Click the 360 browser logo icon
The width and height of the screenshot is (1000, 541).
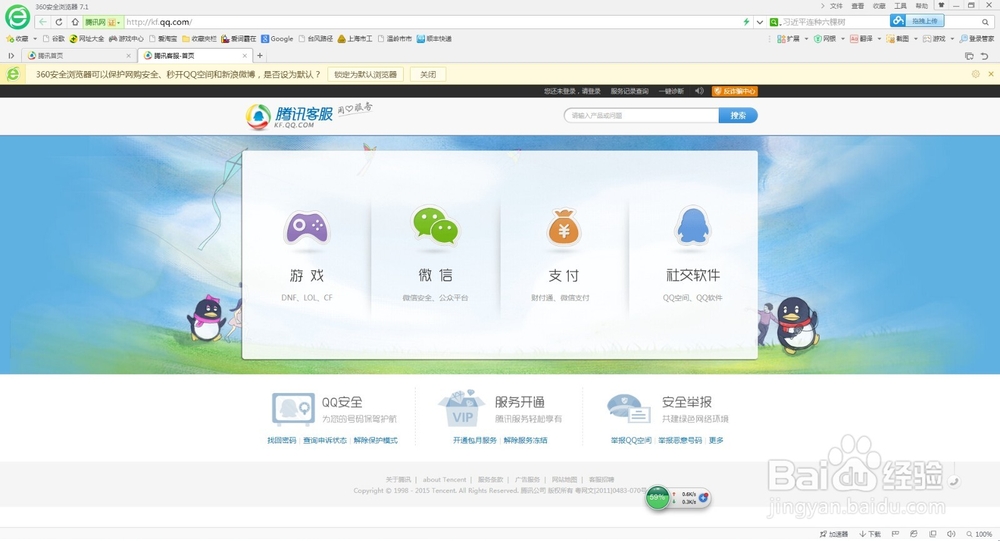[x=17, y=17]
